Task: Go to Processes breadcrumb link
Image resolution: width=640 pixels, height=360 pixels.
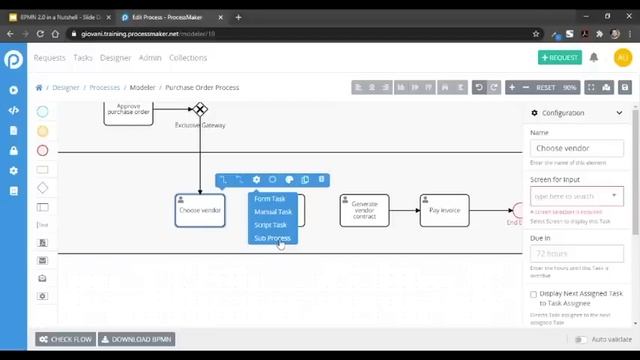Action: click(x=104, y=87)
